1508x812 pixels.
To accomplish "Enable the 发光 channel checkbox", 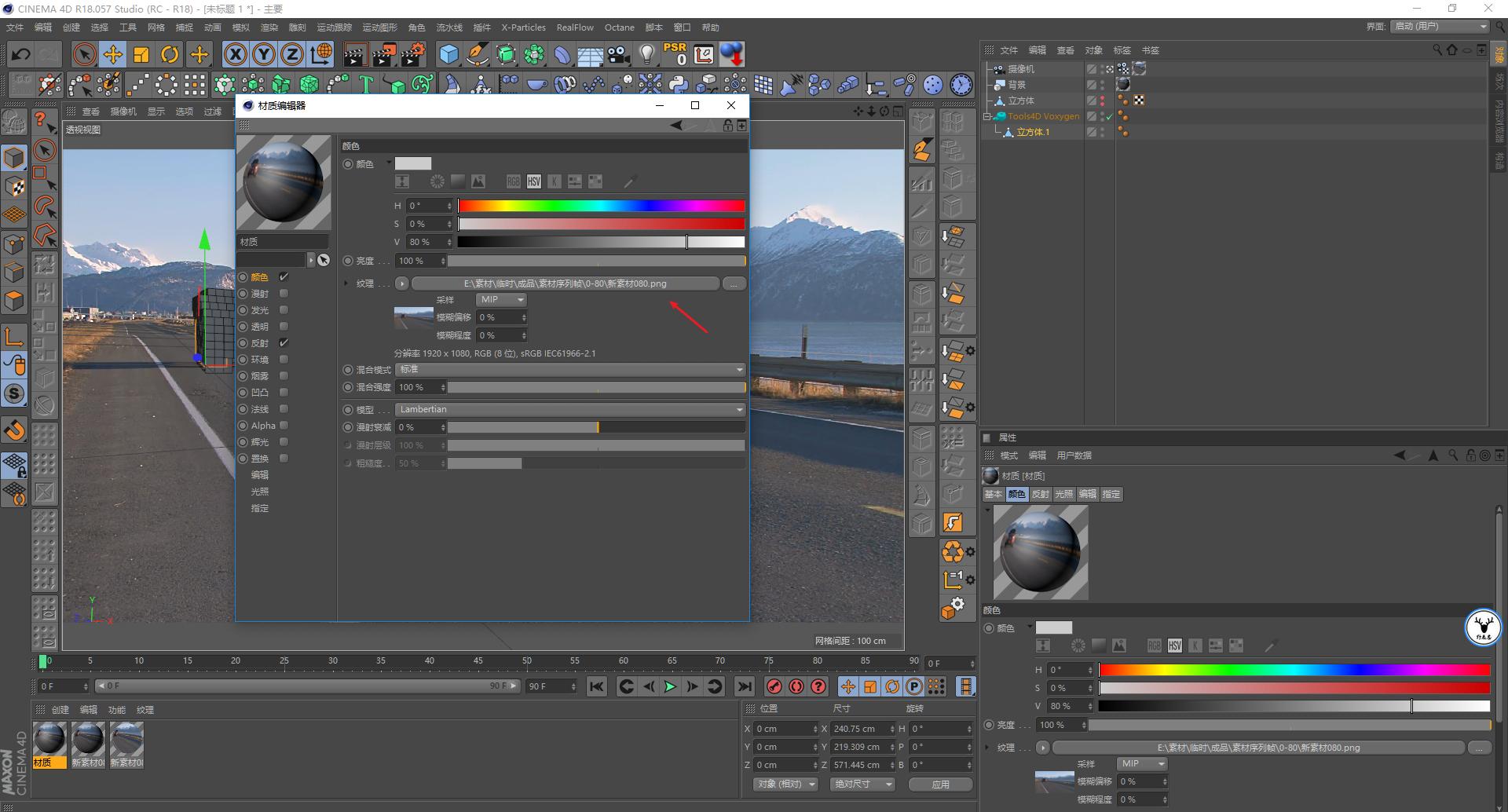I will 284,310.
